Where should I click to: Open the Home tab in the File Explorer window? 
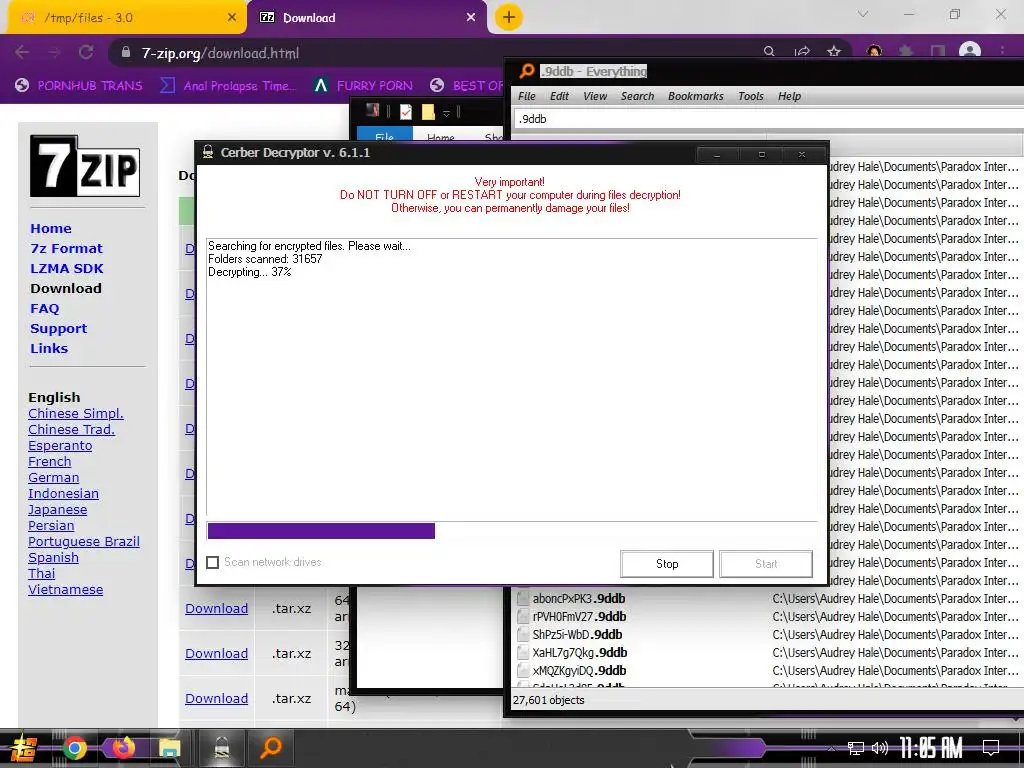coord(441,136)
